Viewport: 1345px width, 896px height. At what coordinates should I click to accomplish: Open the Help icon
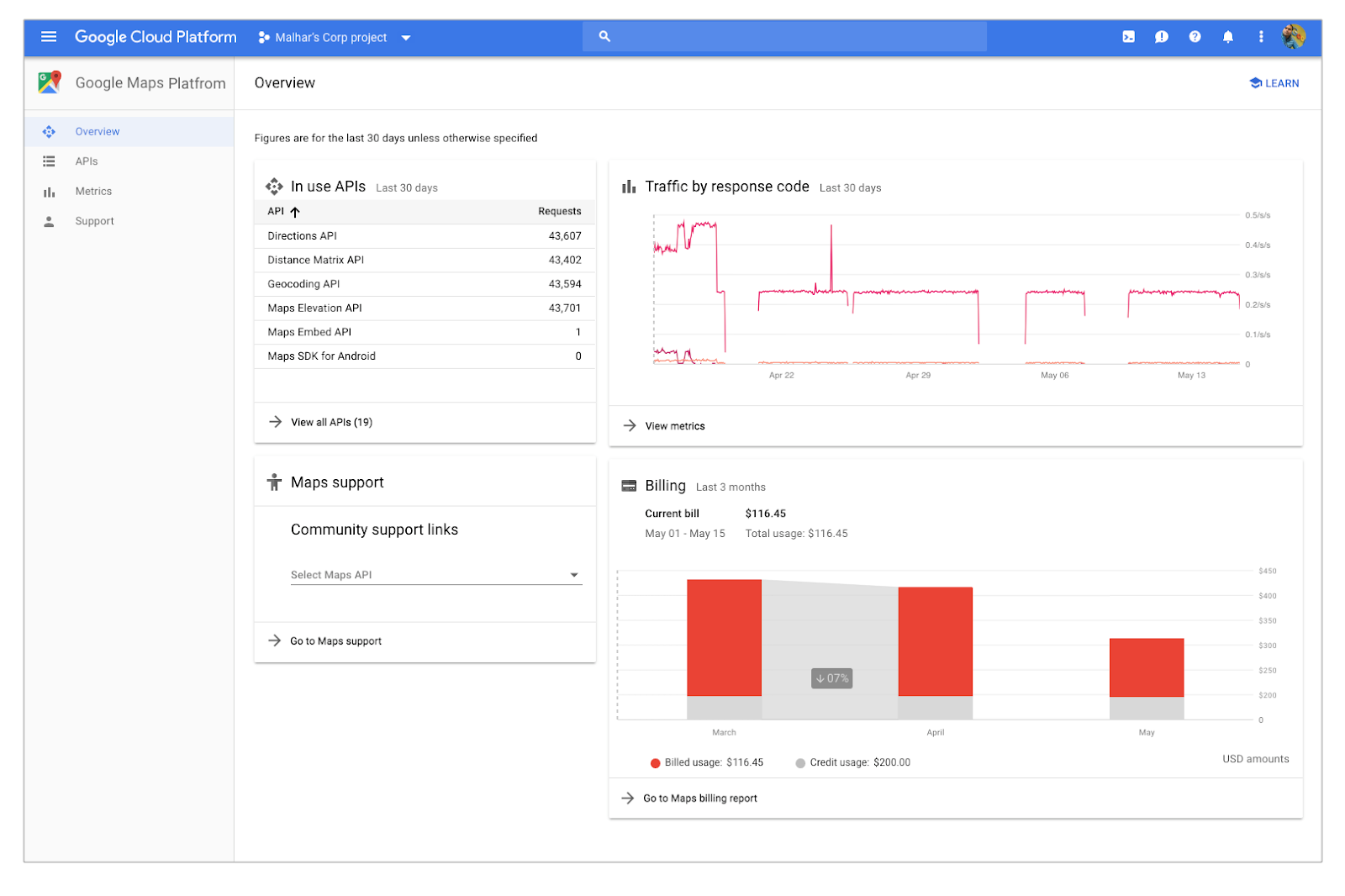pos(1195,37)
